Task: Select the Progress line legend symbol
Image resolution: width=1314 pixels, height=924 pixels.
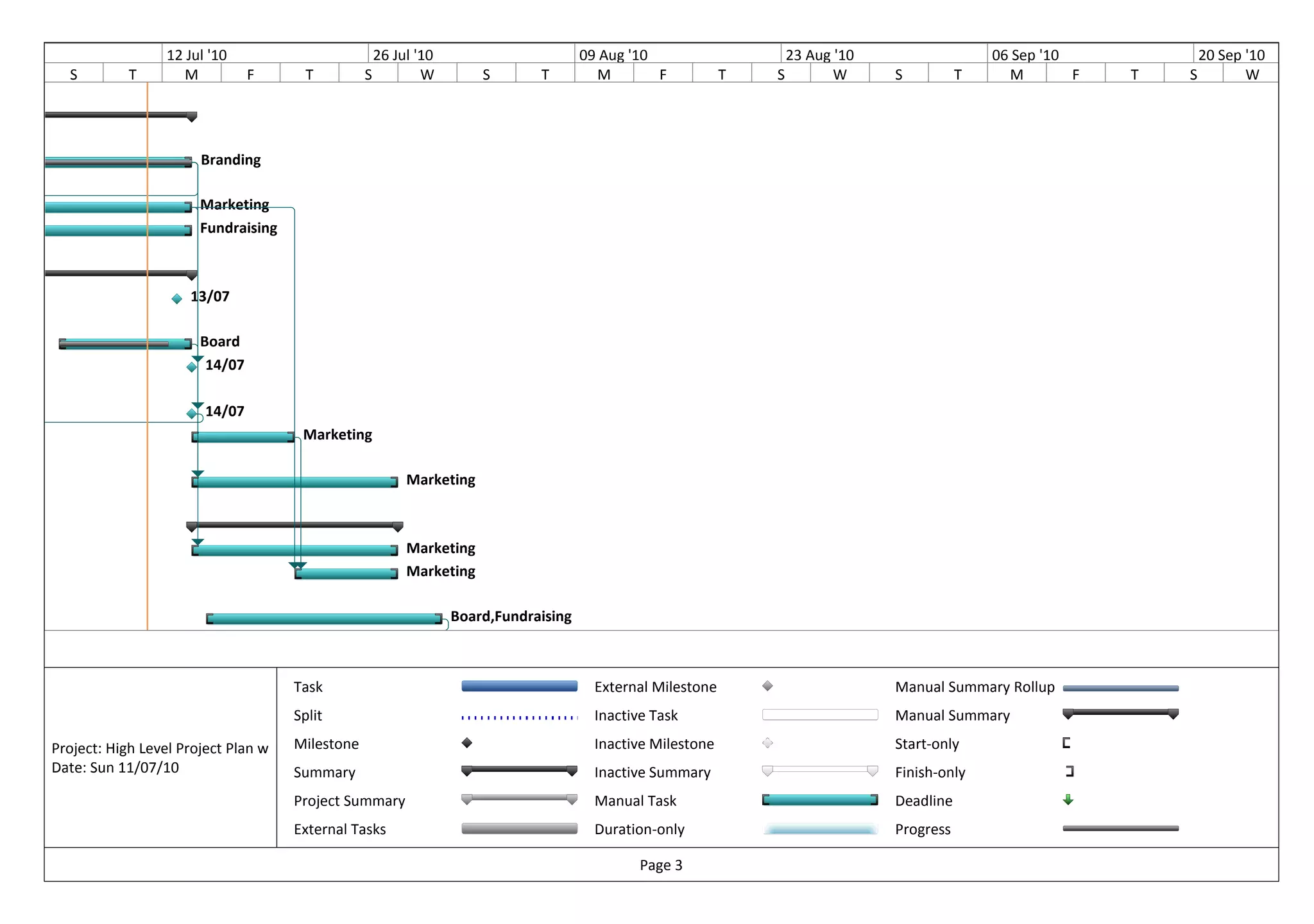Action: point(1120,828)
